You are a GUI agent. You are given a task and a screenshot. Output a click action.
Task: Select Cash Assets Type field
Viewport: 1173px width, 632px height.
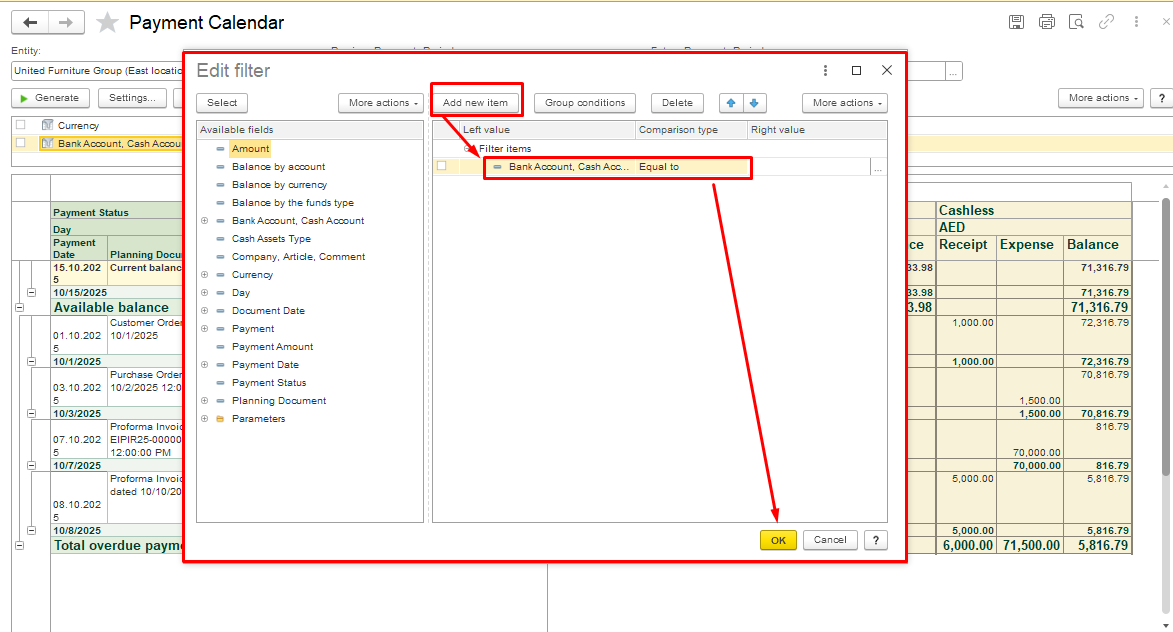pyautogui.click(x=271, y=239)
